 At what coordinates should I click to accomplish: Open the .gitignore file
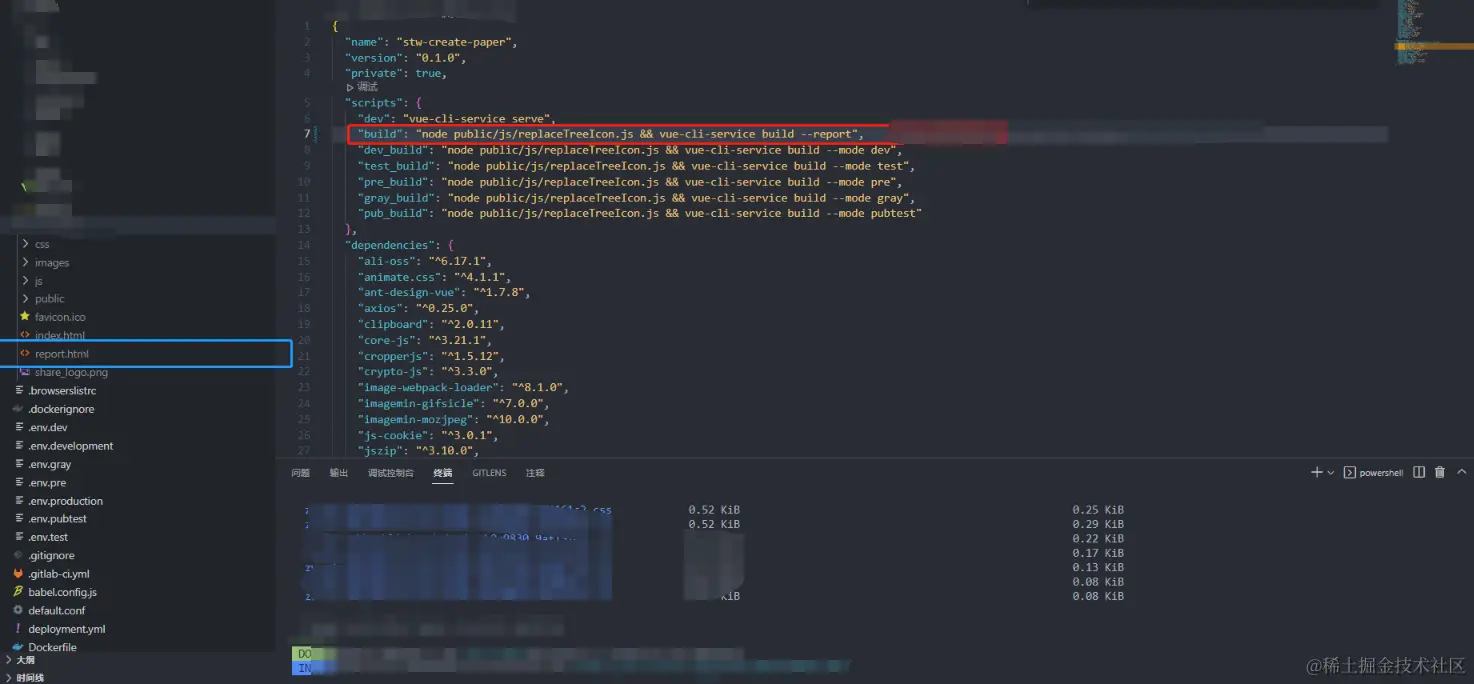50,556
